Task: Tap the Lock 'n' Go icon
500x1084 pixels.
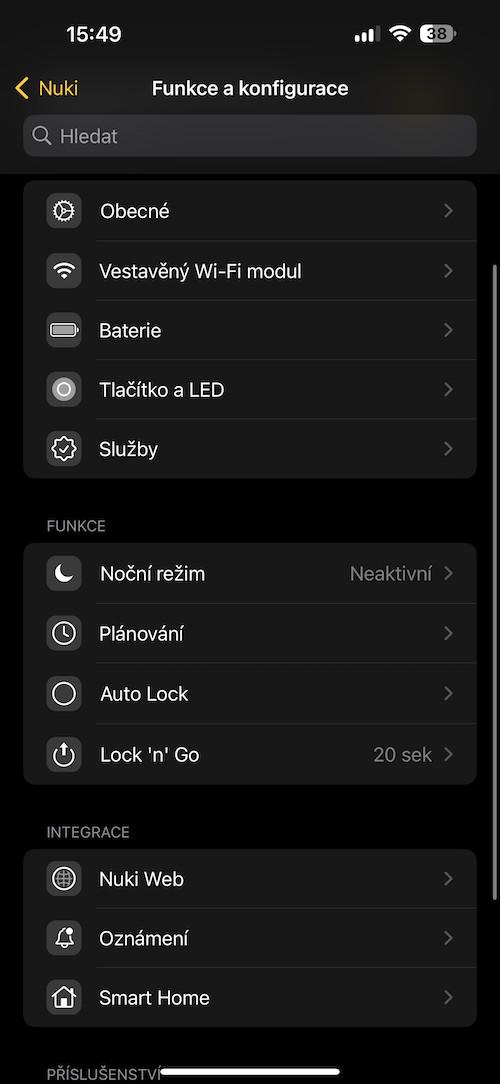Action: [x=64, y=754]
